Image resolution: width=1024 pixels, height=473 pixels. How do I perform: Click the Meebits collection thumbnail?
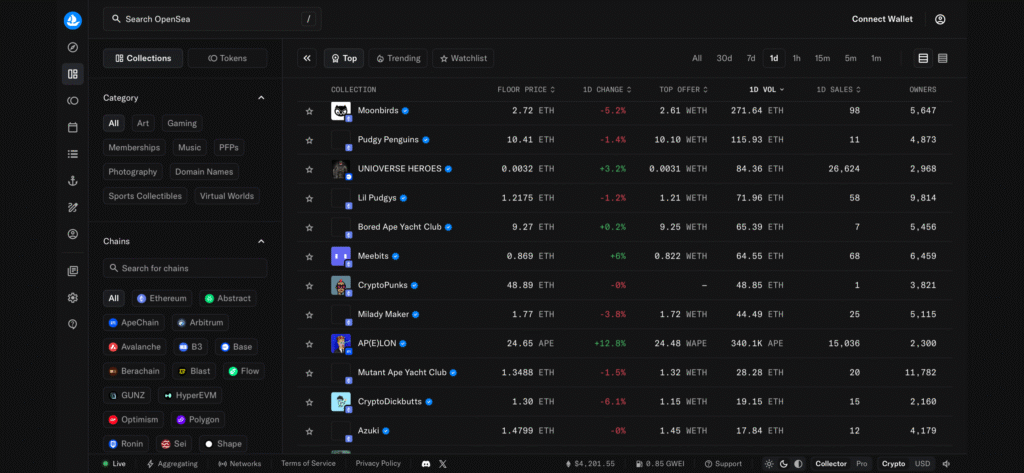pyautogui.click(x=341, y=256)
